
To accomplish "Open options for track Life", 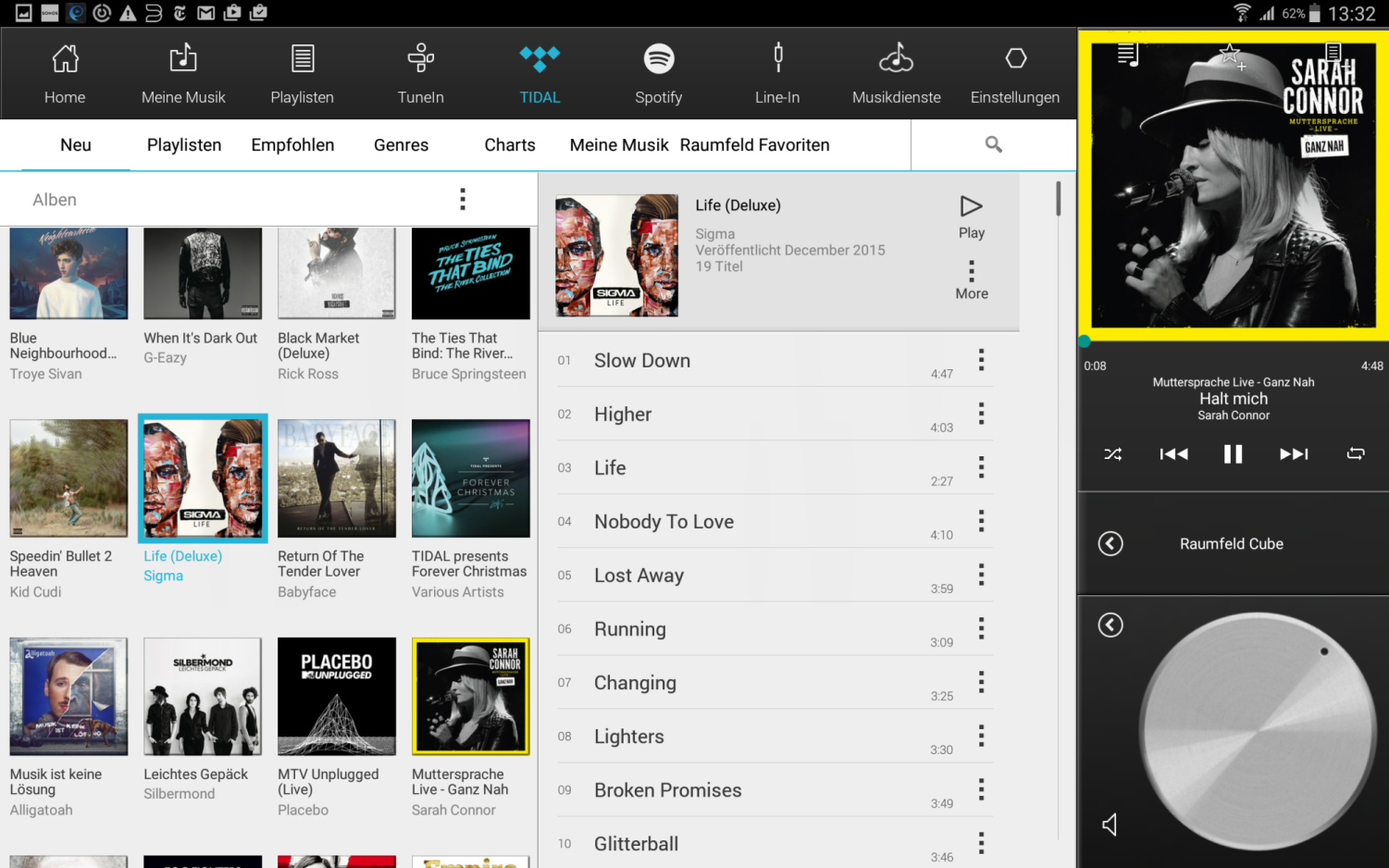I will (981, 467).
